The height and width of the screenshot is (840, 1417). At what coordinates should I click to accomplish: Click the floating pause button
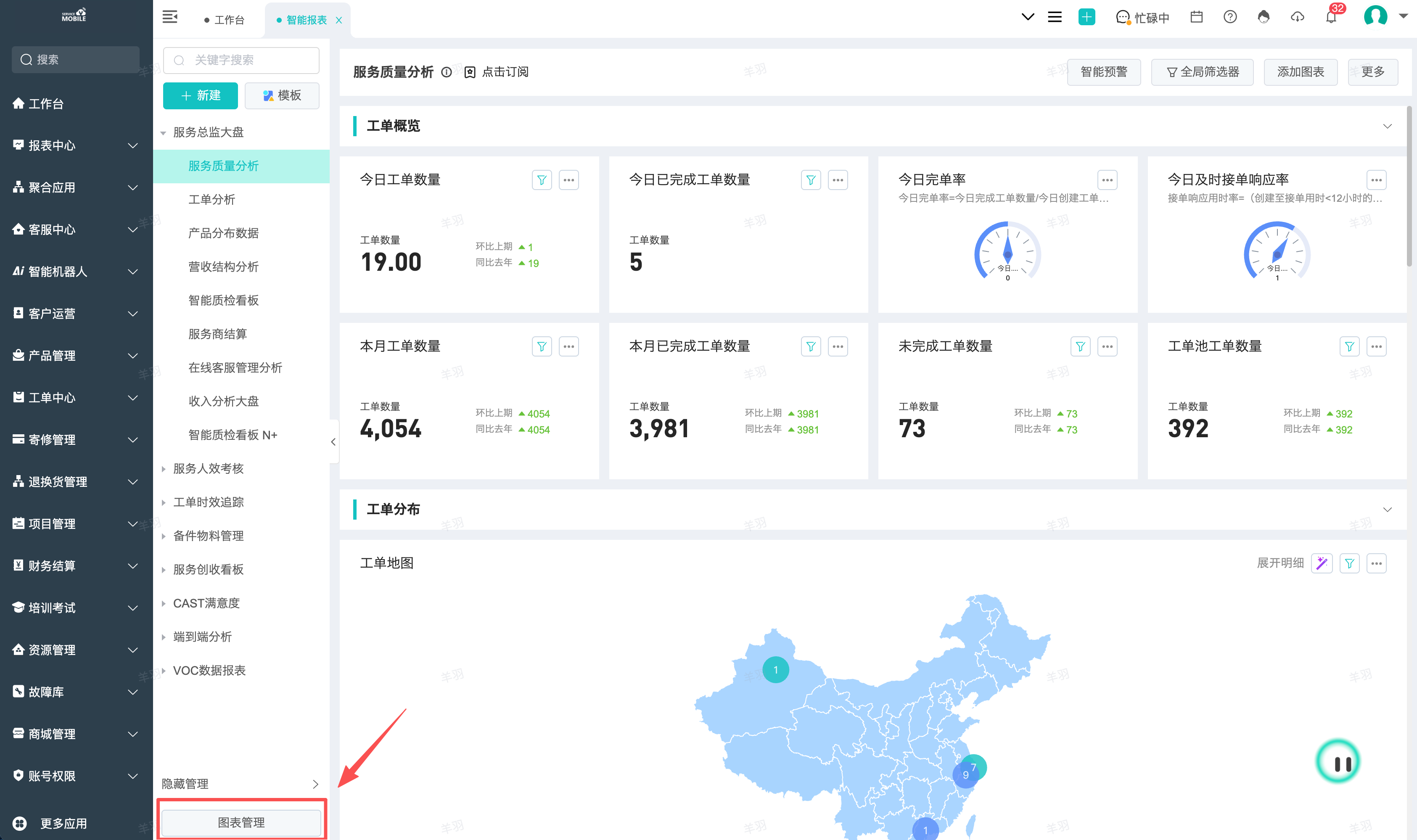coord(1338,761)
